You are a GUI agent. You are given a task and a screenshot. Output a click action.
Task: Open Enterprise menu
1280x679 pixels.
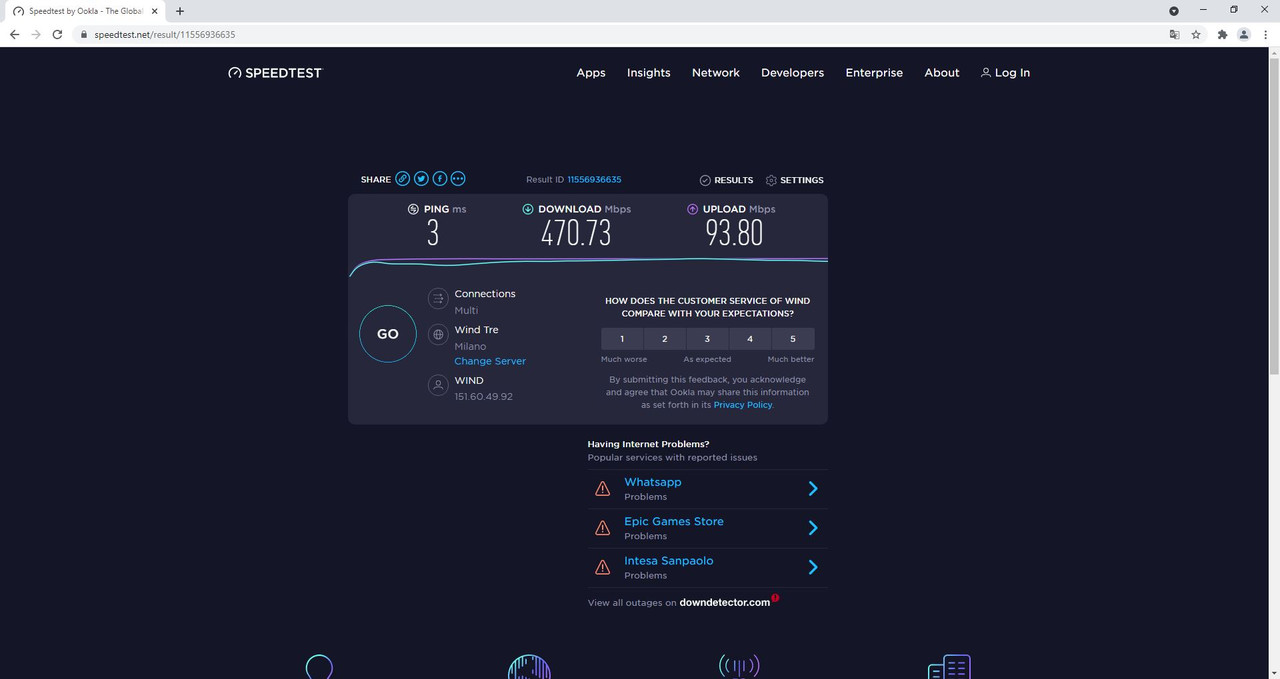874,73
